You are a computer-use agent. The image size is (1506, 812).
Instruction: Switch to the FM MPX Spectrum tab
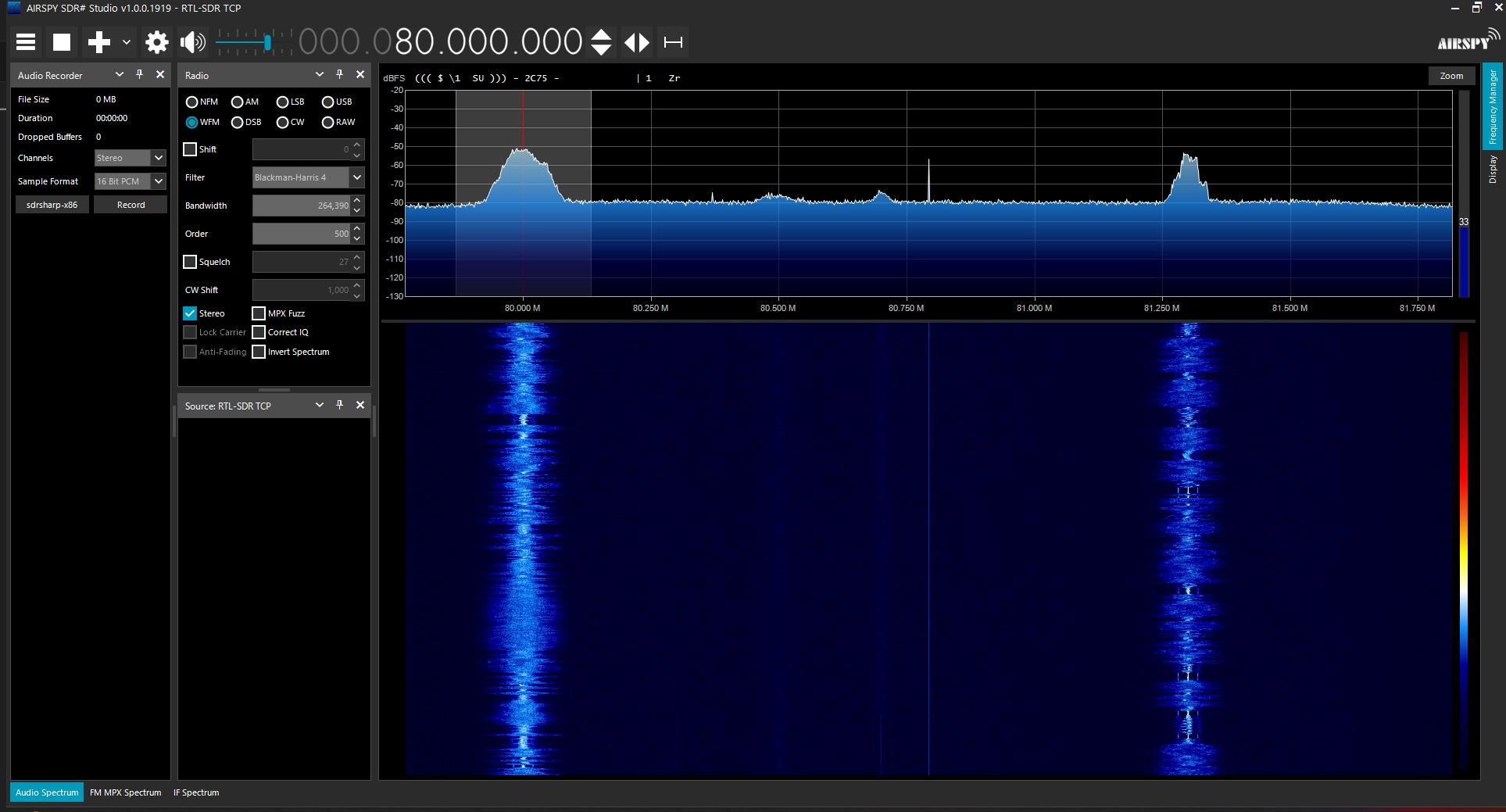[x=126, y=792]
